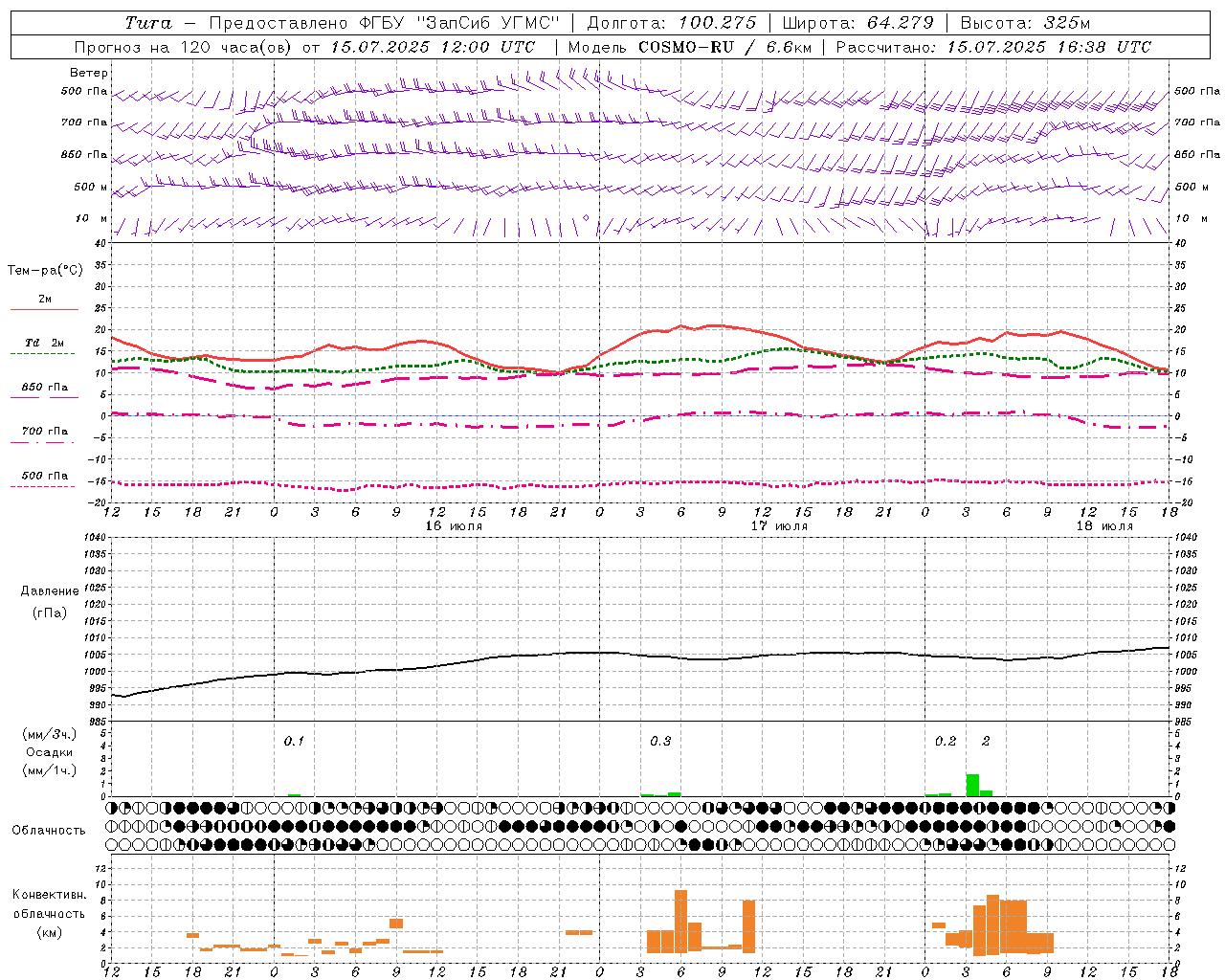
Task: Click the "16 июля" date label
Action: (454, 526)
